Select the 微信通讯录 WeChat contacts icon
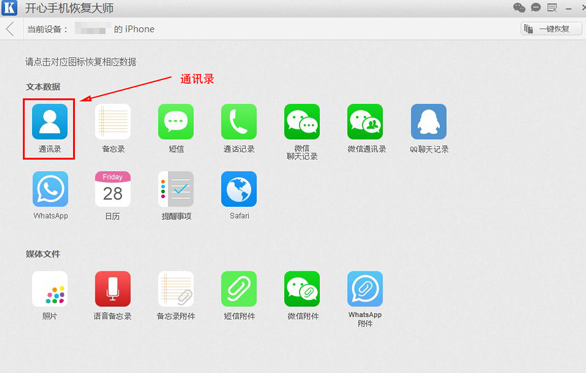The image size is (586, 373). click(365, 122)
